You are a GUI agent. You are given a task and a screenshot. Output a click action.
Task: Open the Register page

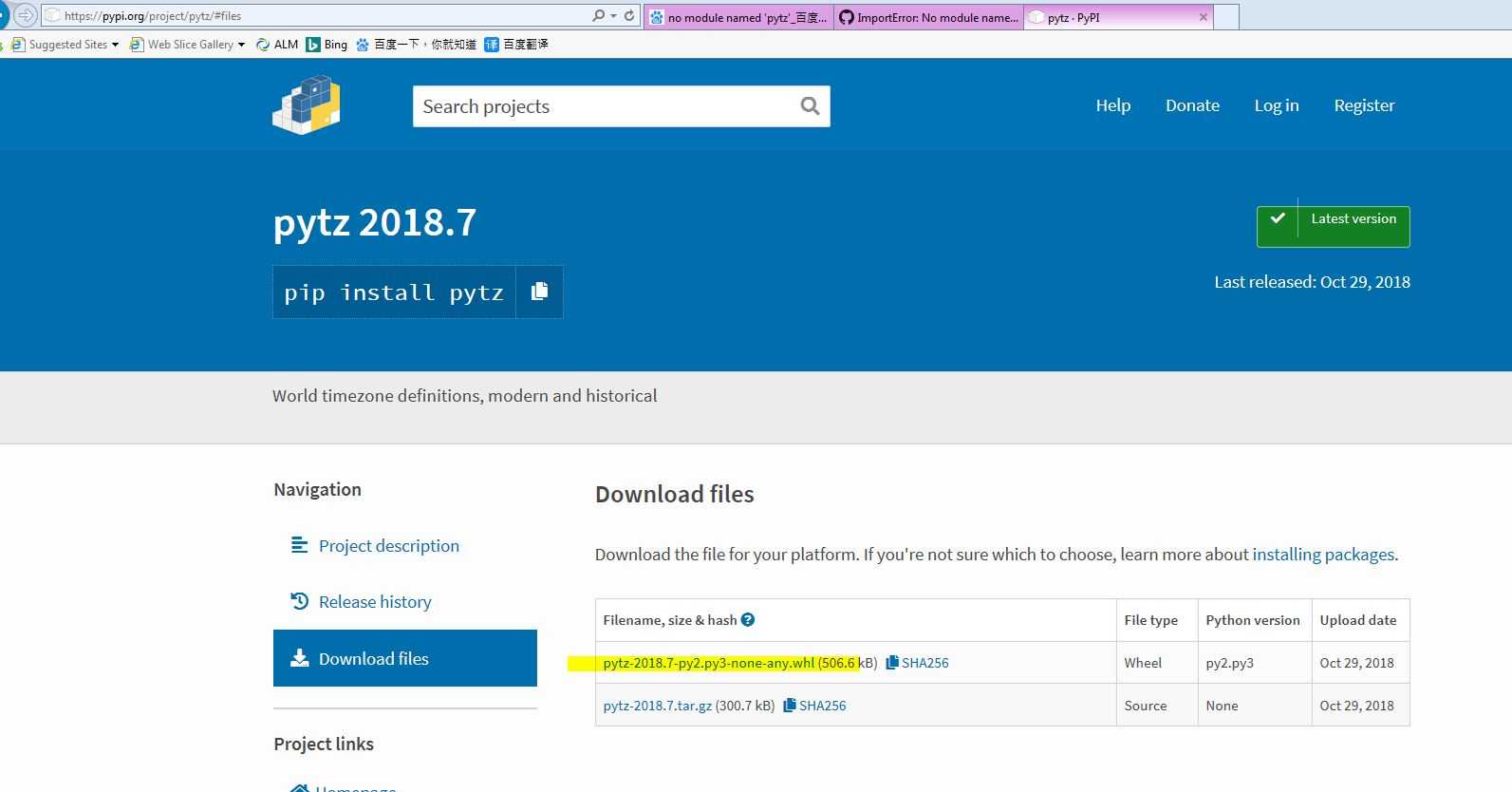[x=1364, y=105]
